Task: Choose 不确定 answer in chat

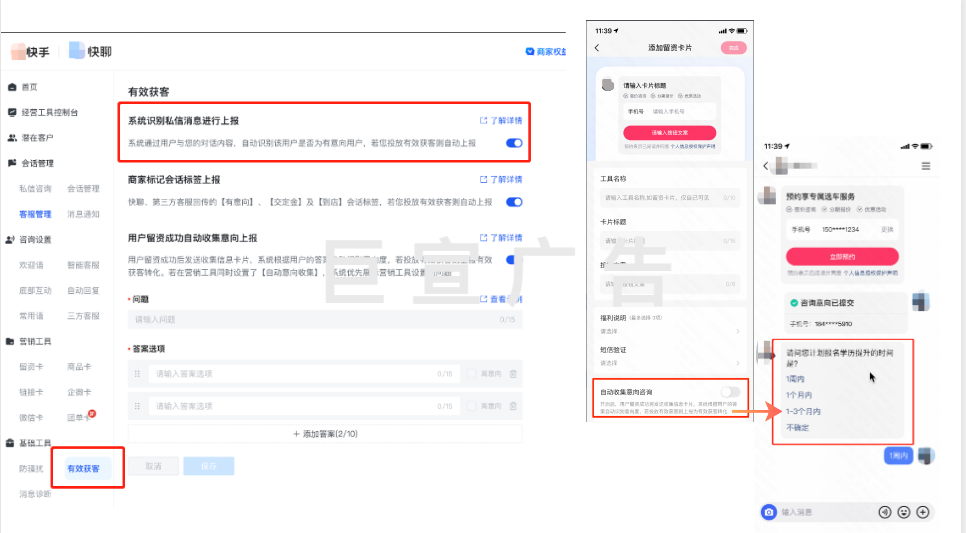Action: tap(797, 427)
